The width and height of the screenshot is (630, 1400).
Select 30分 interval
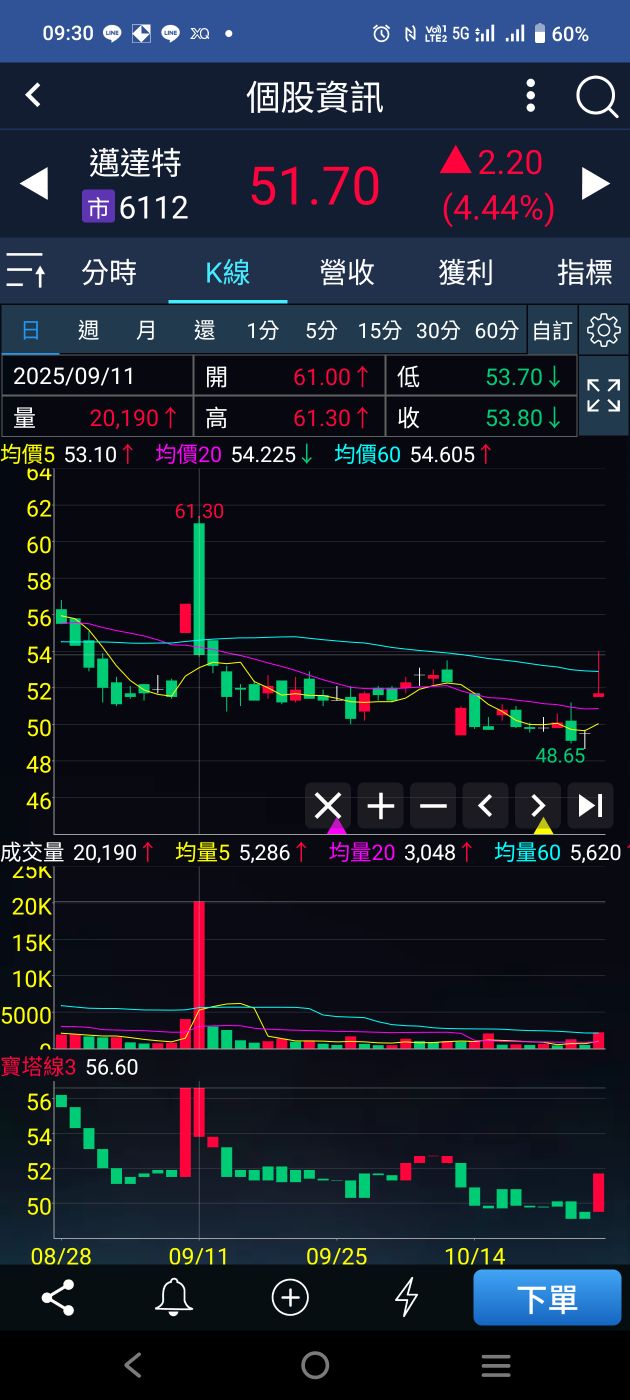pos(438,330)
